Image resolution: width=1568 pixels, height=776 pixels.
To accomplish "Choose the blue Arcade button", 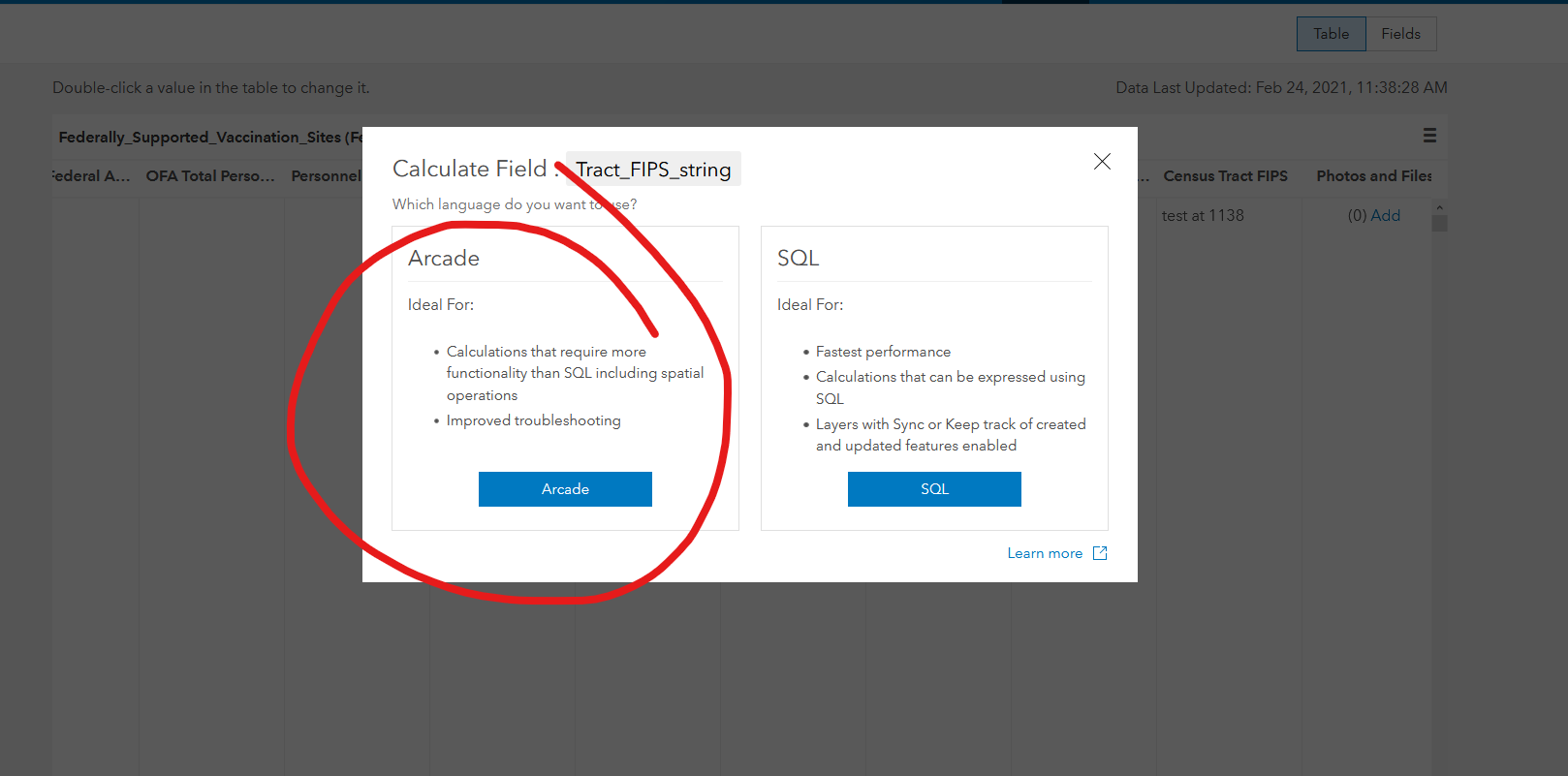I will [x=565, y=489].
